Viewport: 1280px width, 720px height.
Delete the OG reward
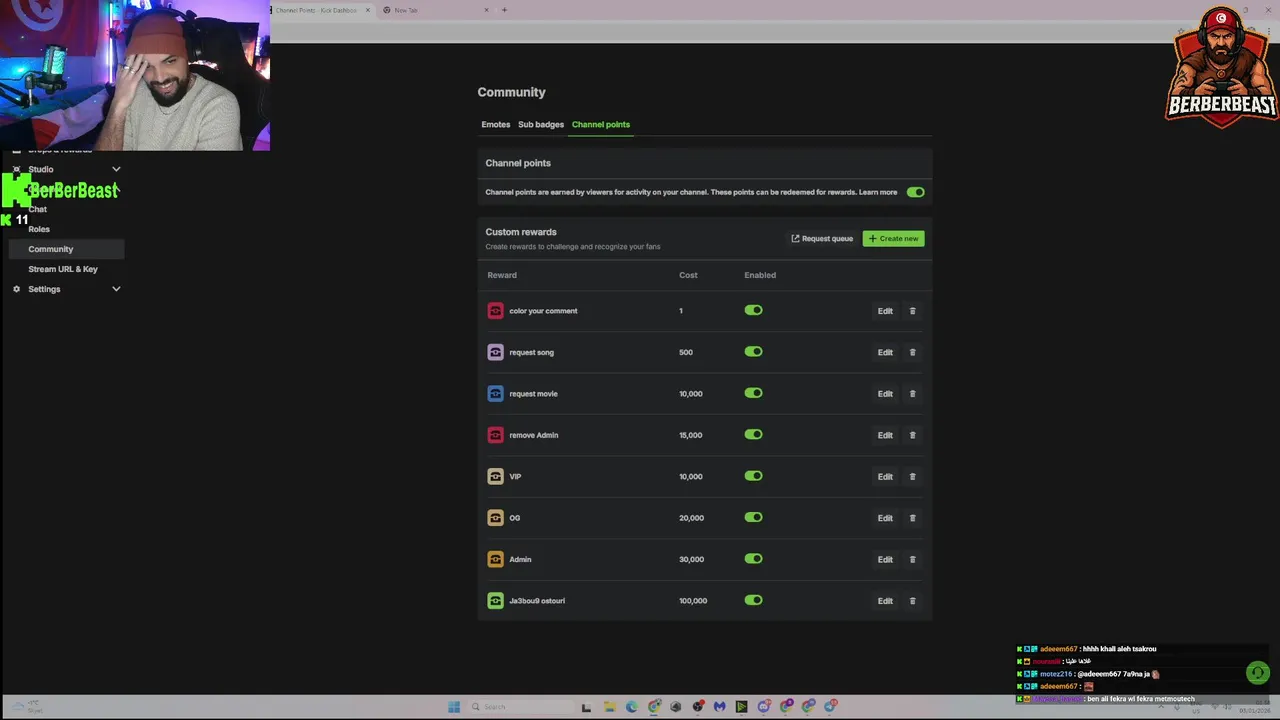pyautogui.click(x=912, y=518)
